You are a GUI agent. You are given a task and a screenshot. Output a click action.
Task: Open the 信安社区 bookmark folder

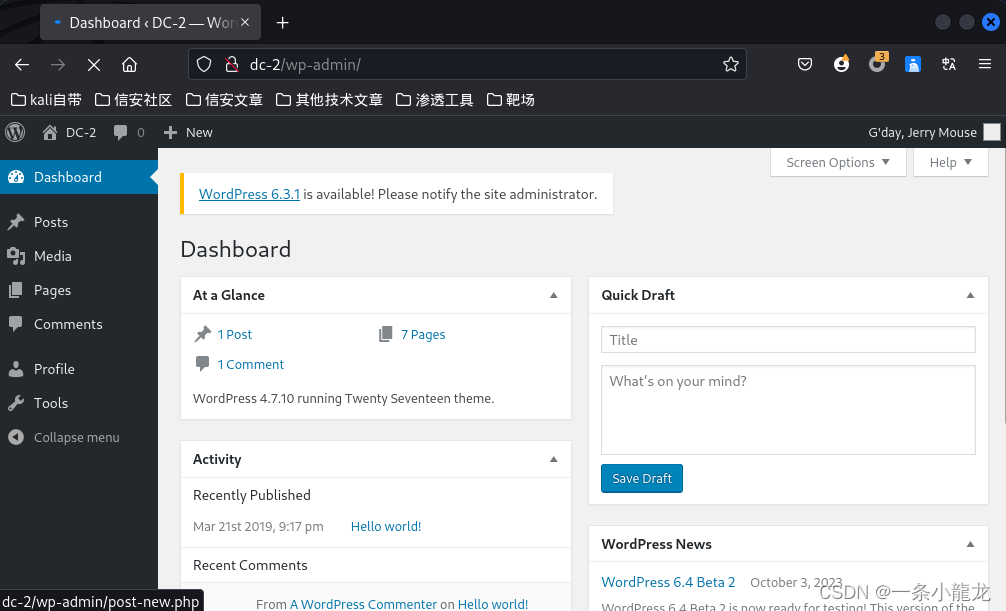(x=133, y=99)
